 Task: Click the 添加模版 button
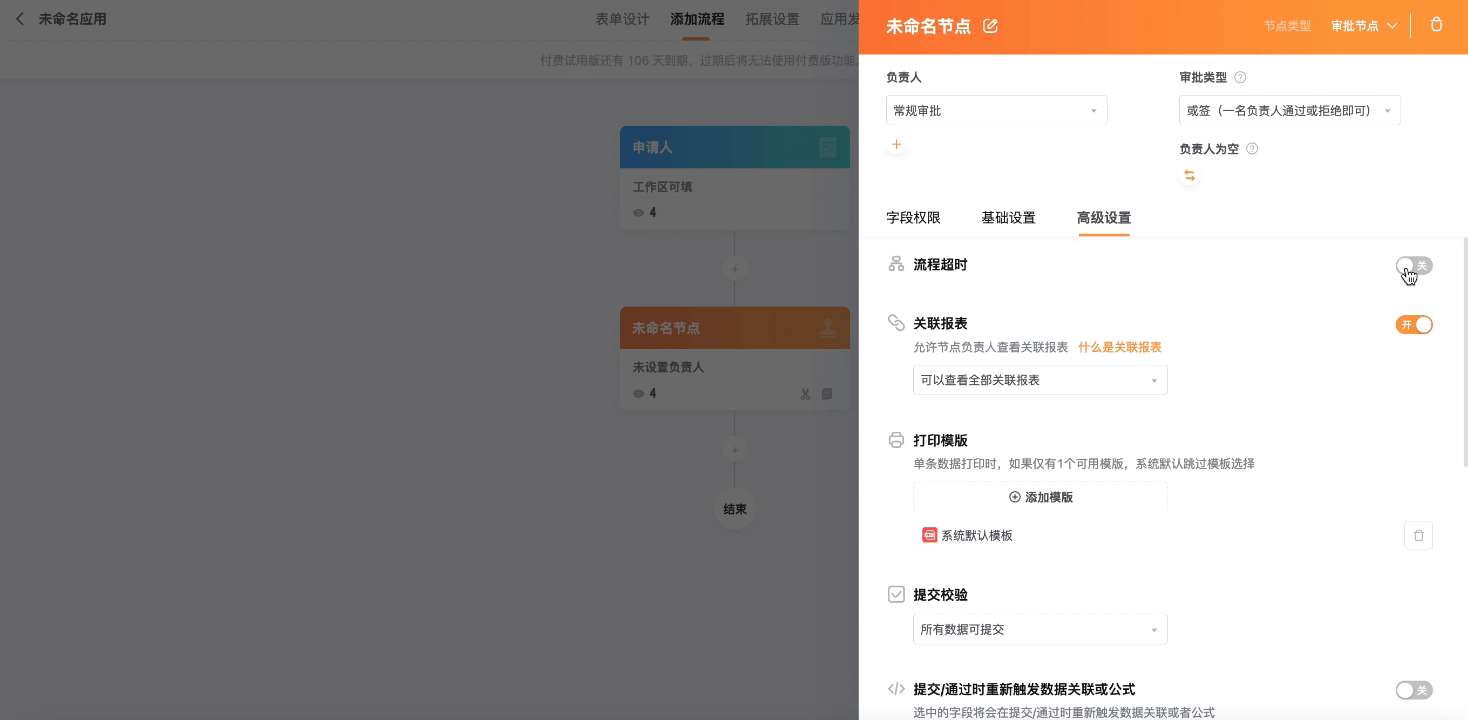[x=1040, y=497]
